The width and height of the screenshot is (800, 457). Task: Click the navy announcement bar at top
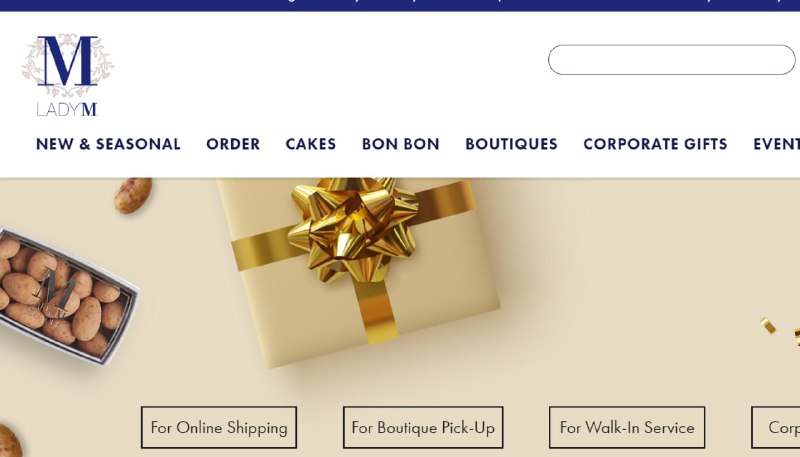pyautogui.click(x=400, y=5)
